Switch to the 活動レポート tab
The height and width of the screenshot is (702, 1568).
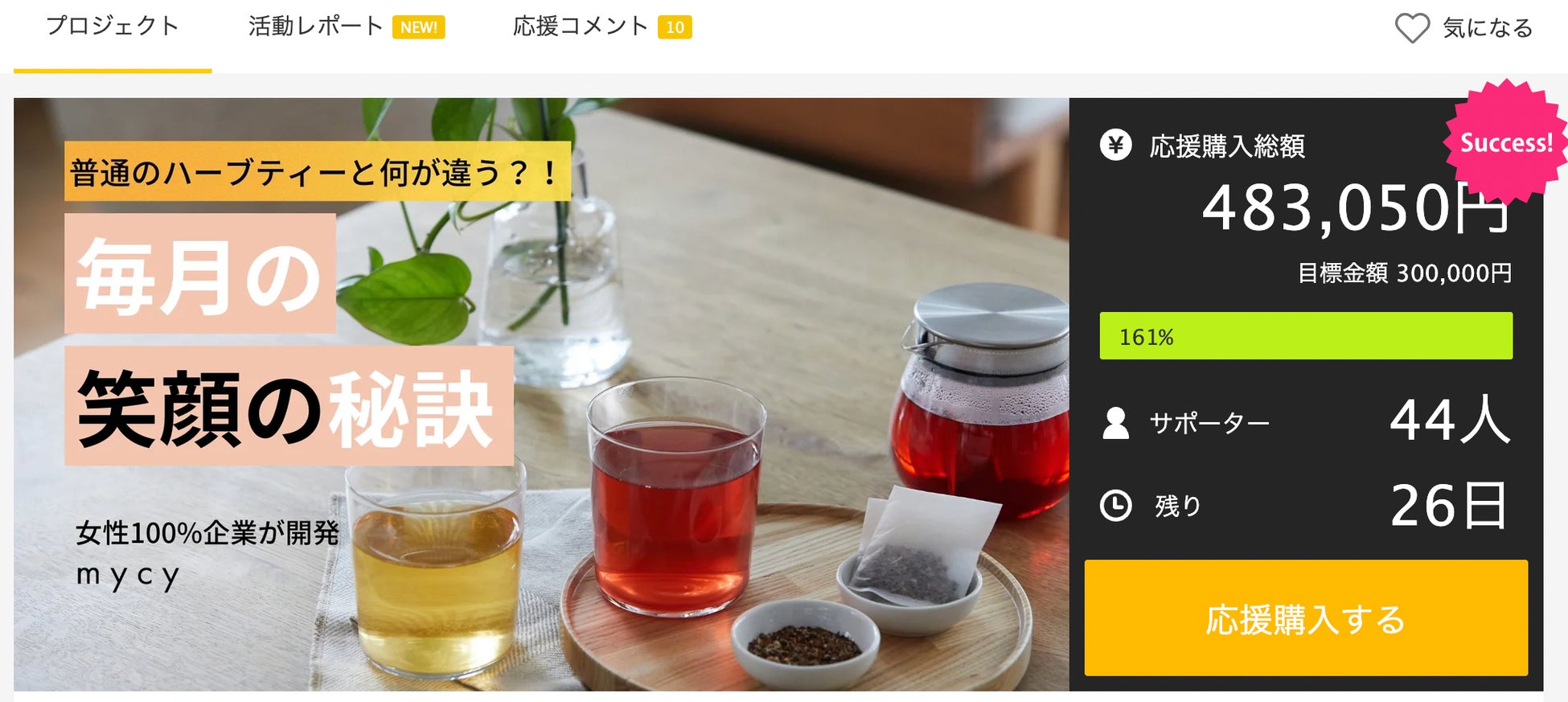click(315, 27)
